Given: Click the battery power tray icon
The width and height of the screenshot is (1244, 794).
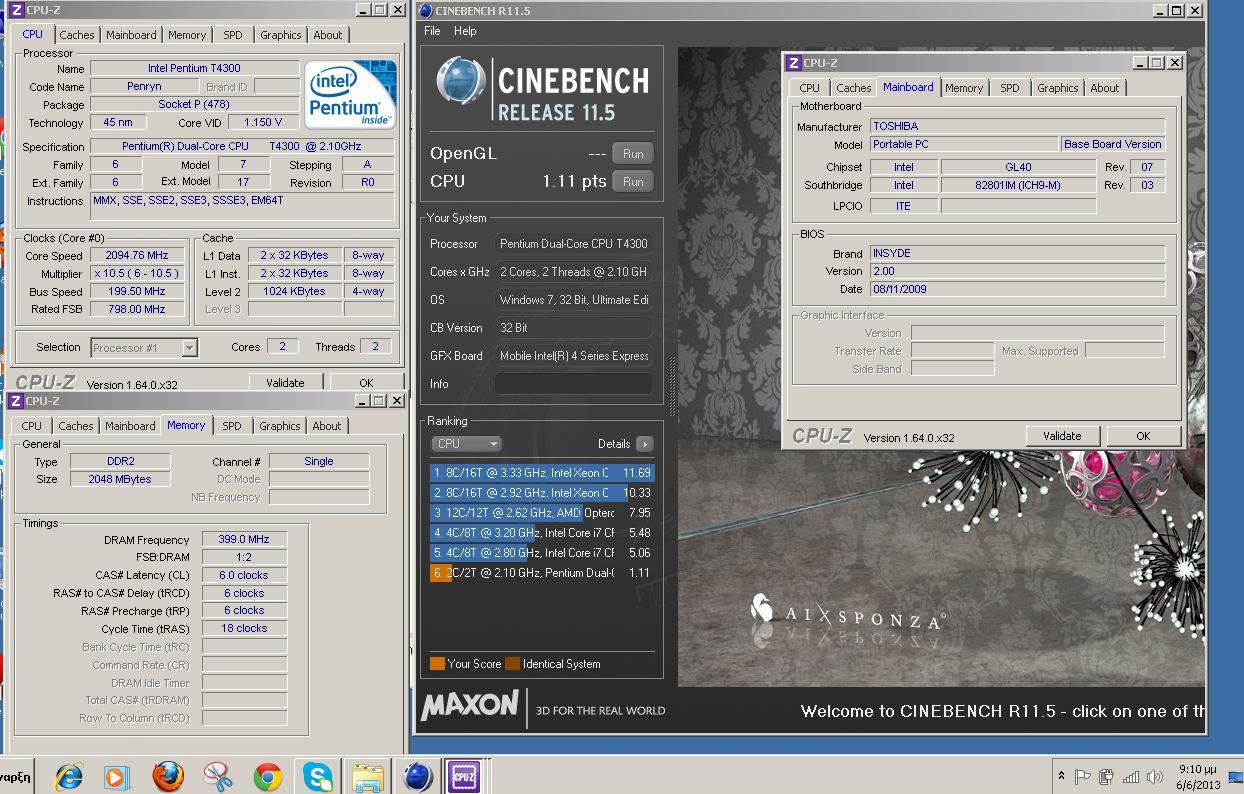Looking at the screenshot, I should (1107, 776).
